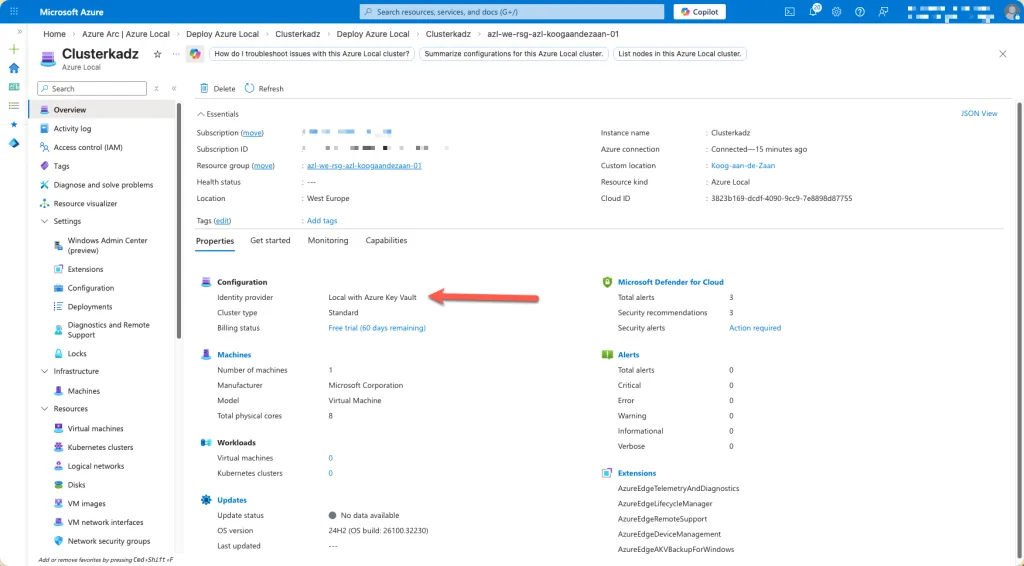Click the create resource plus icon
Image resolution: width=1024 pixels, height=566 pixels.
click(x=14, y=49)
